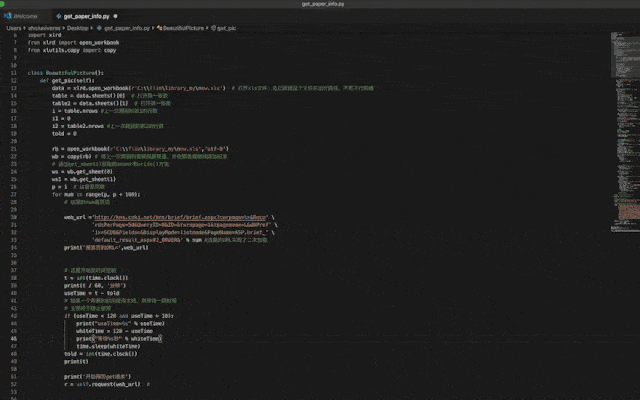The width and height of the screenshot is (640, 400).
Task: Open the Users breadcrumb dropdown
Action: (13, 28)
